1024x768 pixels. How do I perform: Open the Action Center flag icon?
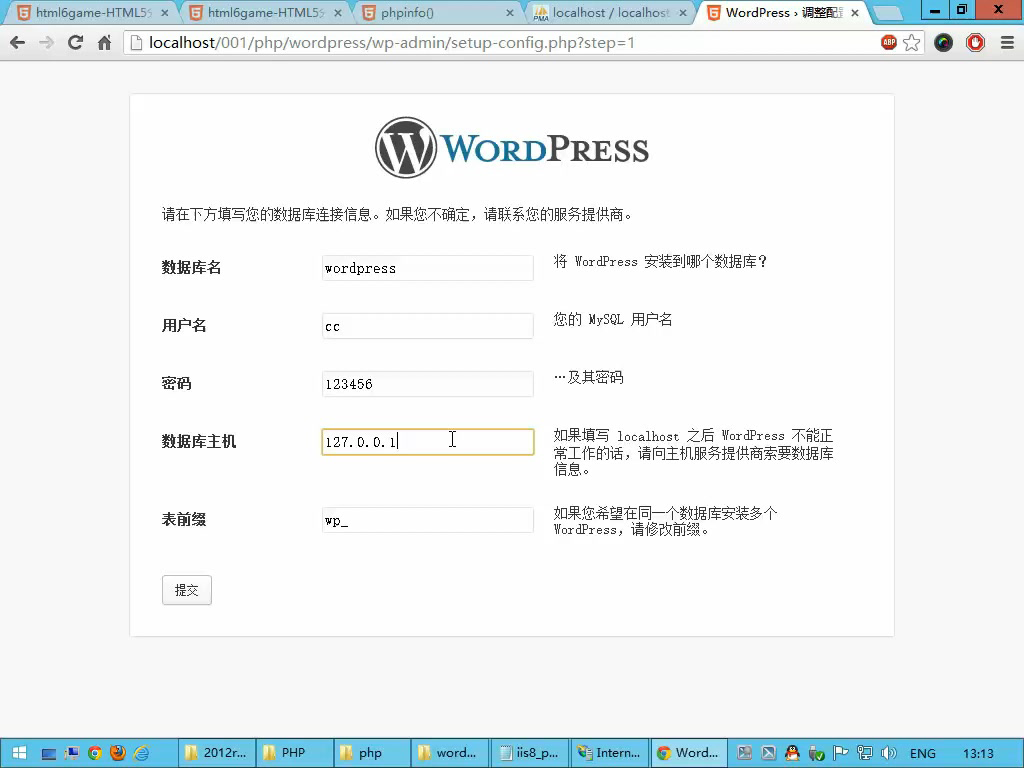tap(840, 753)
